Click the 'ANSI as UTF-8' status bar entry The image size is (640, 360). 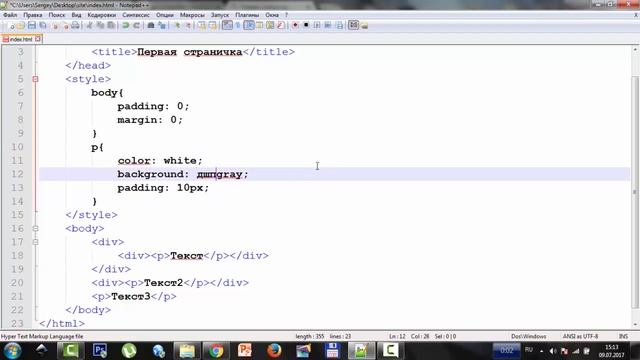tap(580, 337)
